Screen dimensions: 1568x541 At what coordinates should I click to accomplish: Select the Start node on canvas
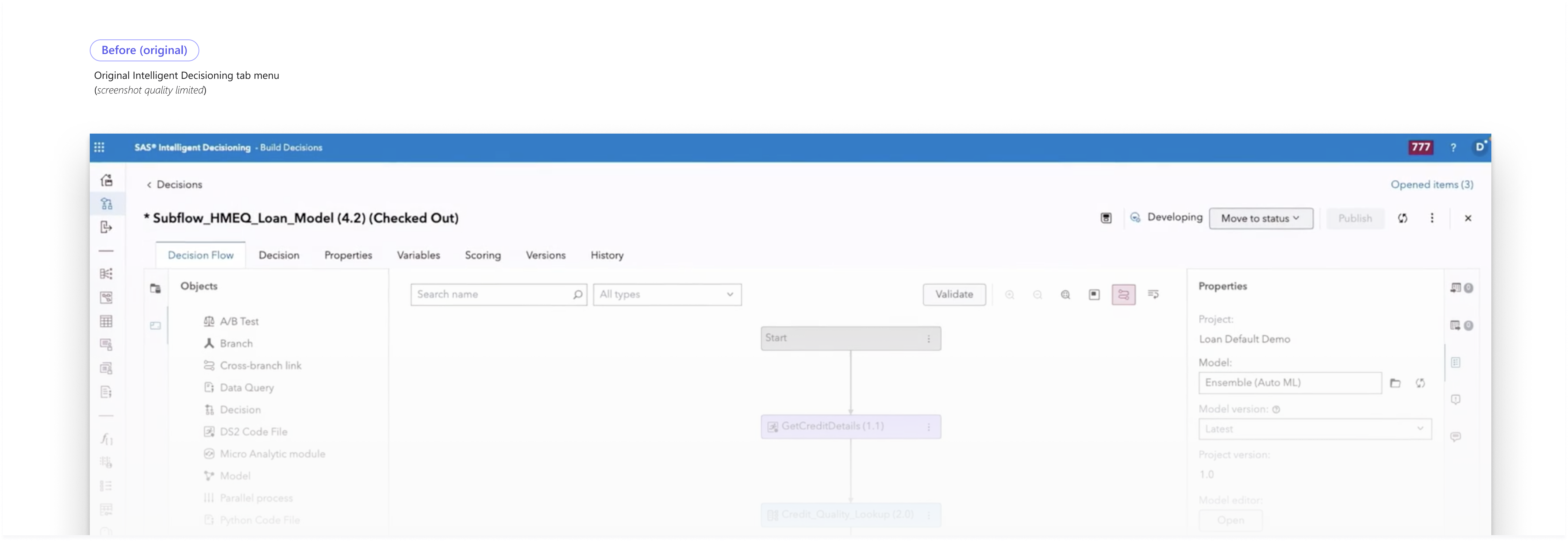(850, 338)
